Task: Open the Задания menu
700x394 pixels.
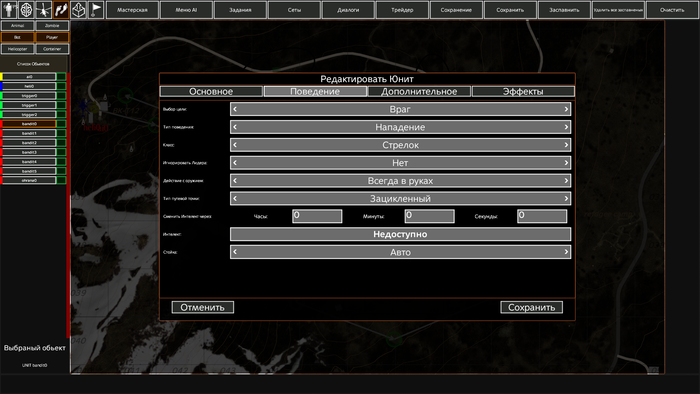Action: [x=240, y=10]
